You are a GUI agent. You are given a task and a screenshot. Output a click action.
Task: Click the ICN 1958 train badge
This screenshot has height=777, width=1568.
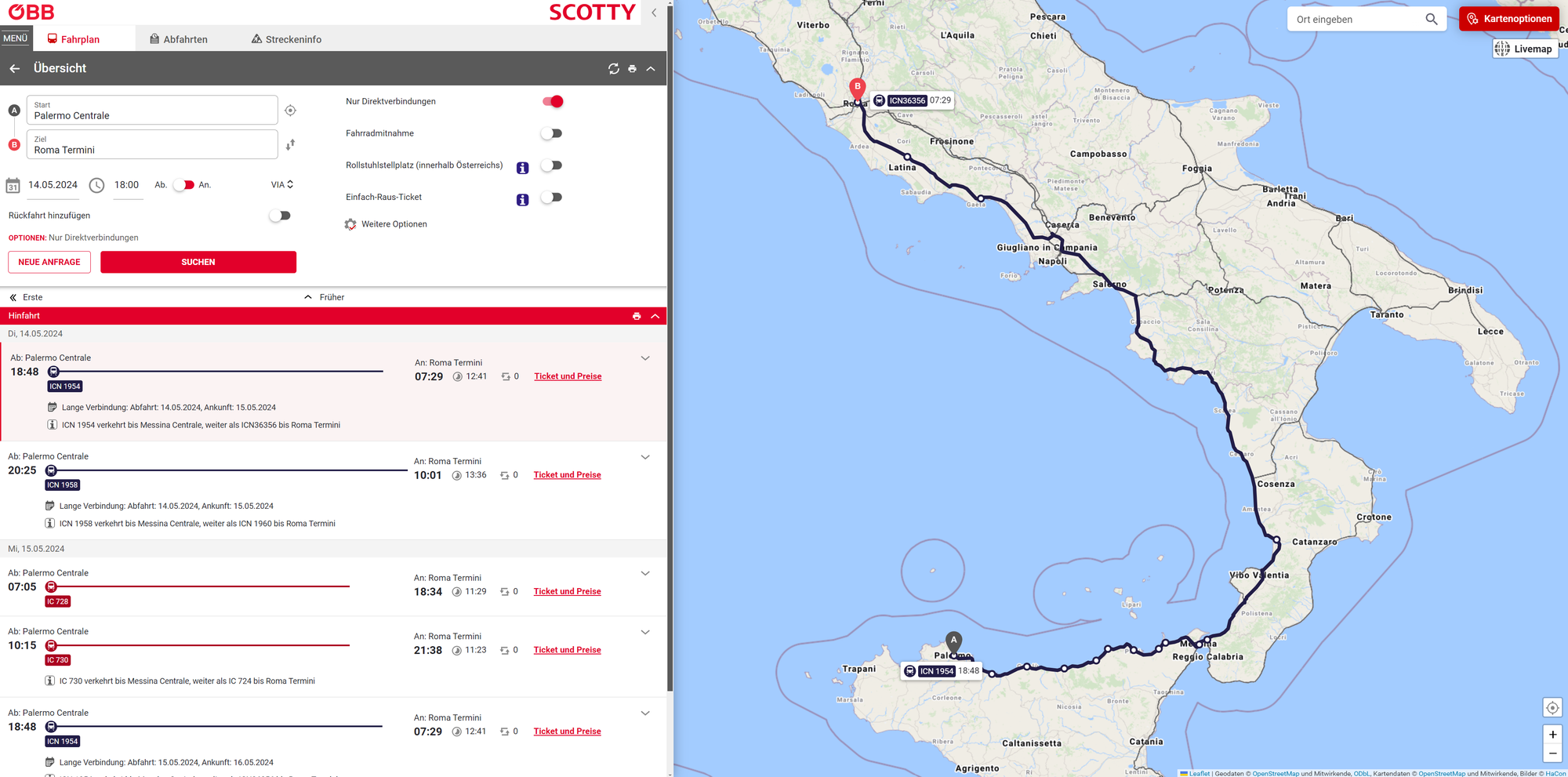(63, 485)
